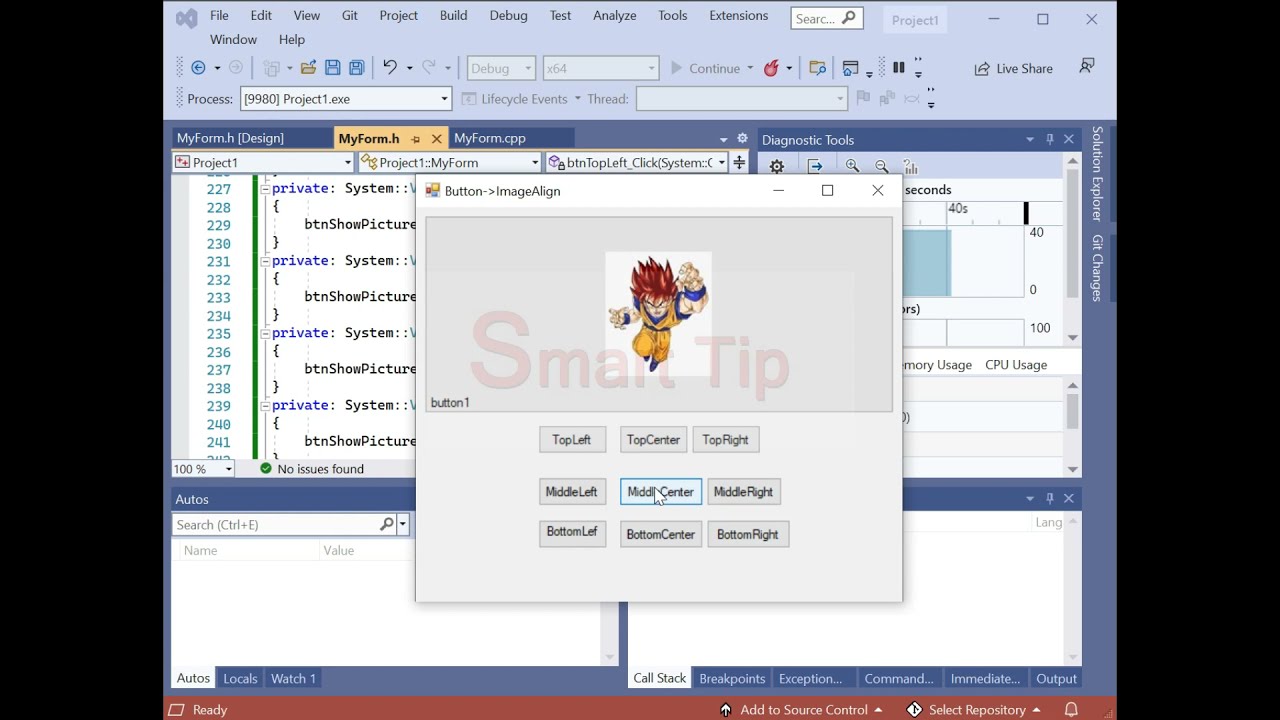Image resolution: width=1280 pixels, height=720 pixels.
Task: Collapse code block at line 235
Action: click(x=264, y=333)
